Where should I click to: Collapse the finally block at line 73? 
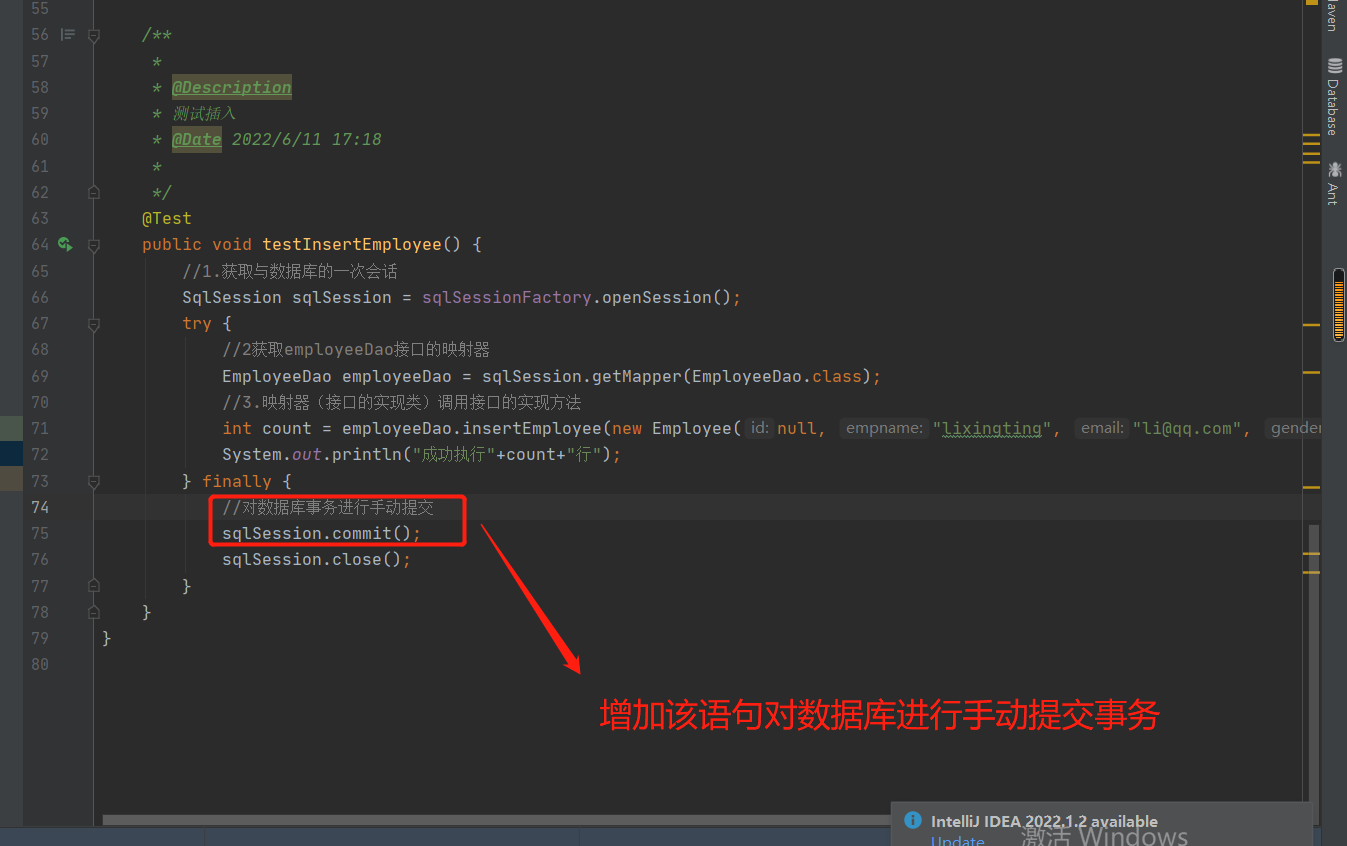[93, 481]
